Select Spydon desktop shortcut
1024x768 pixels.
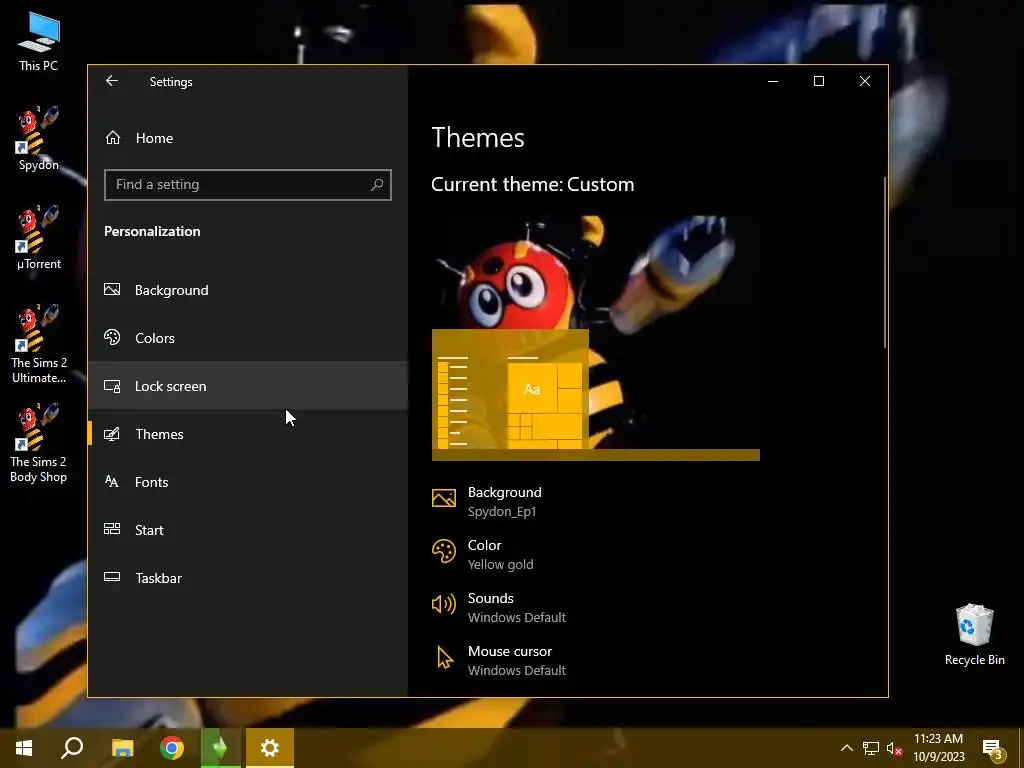click(39, 138)
